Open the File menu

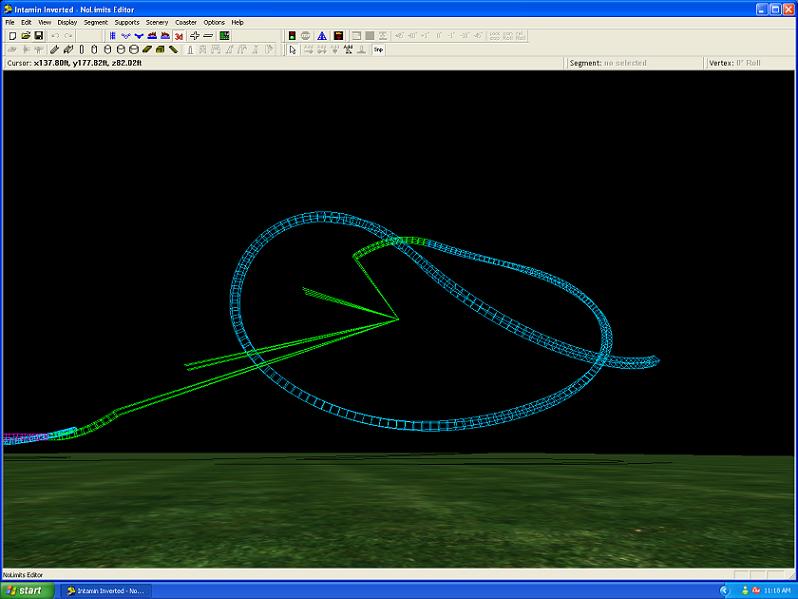(10, 22)
